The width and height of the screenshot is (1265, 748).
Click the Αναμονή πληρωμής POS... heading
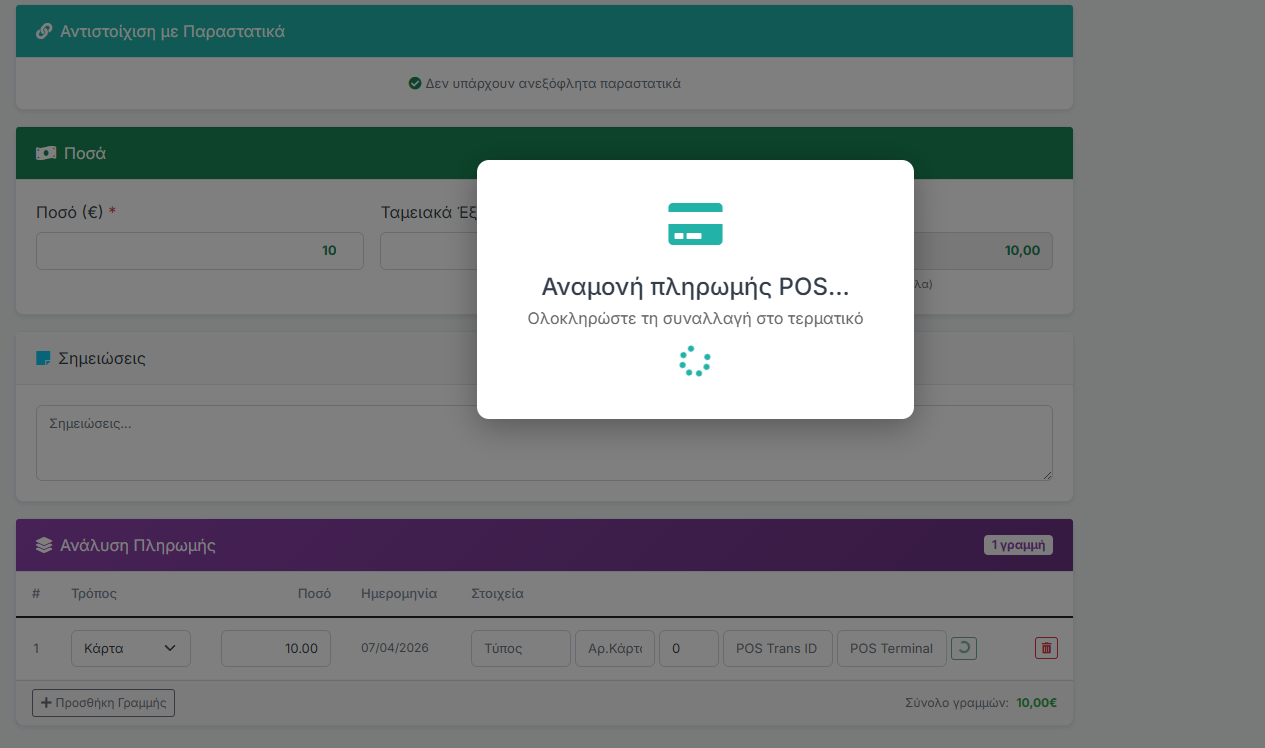tap(695, 287)
